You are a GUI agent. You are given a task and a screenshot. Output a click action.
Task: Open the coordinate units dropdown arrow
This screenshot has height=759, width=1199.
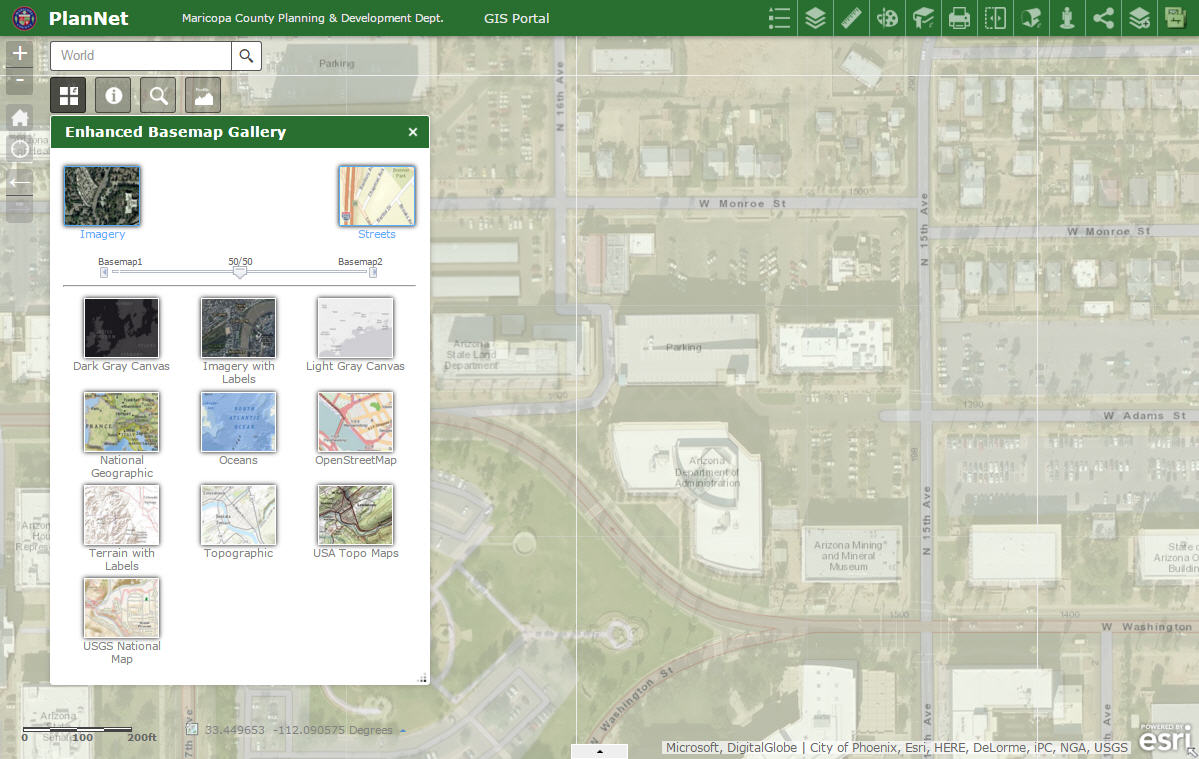pyautogui.click(x=403, y=731)
